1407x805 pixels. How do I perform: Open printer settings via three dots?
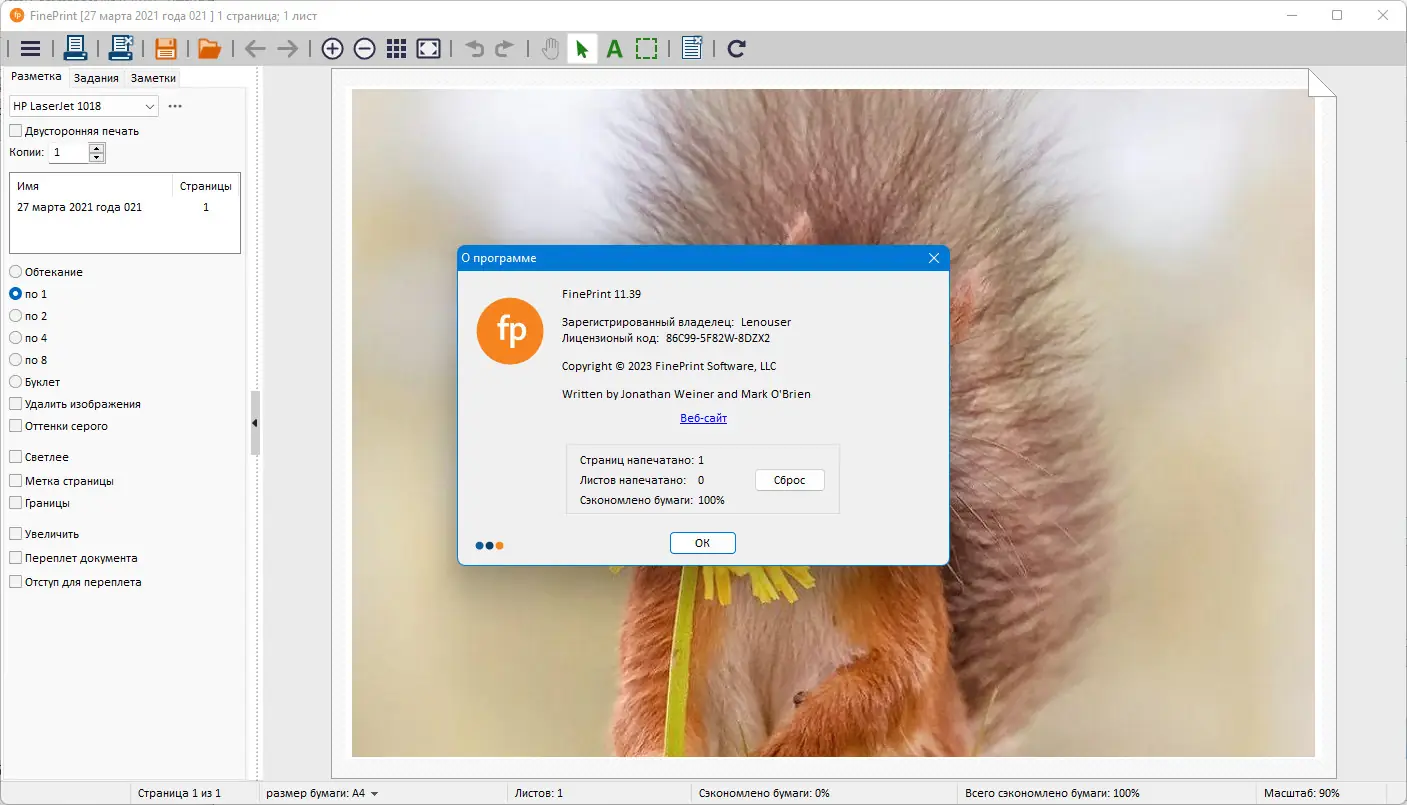[175, 106]
